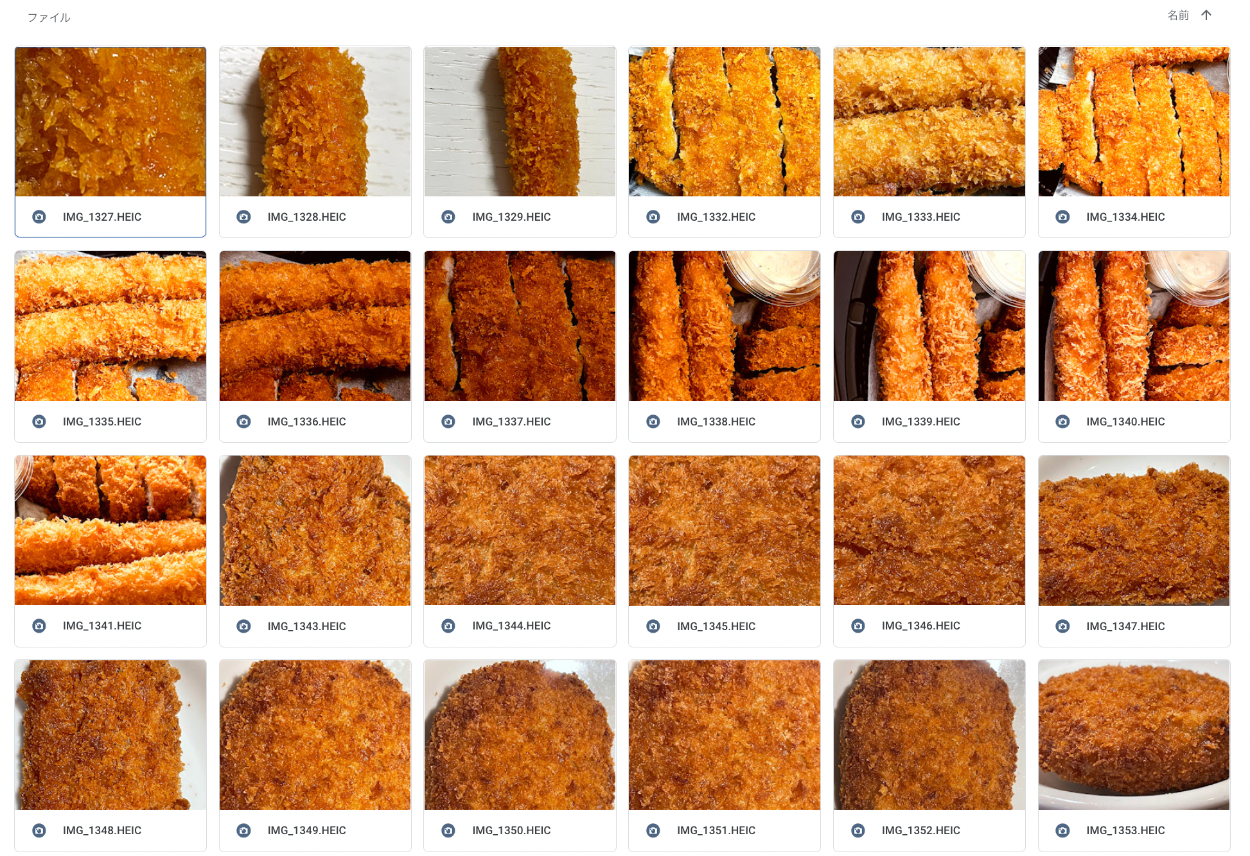Select the IMG_1352.HEIC thumbnail
The height and width of the screenshot is (856, 1250).
click(x=929, y=735)
